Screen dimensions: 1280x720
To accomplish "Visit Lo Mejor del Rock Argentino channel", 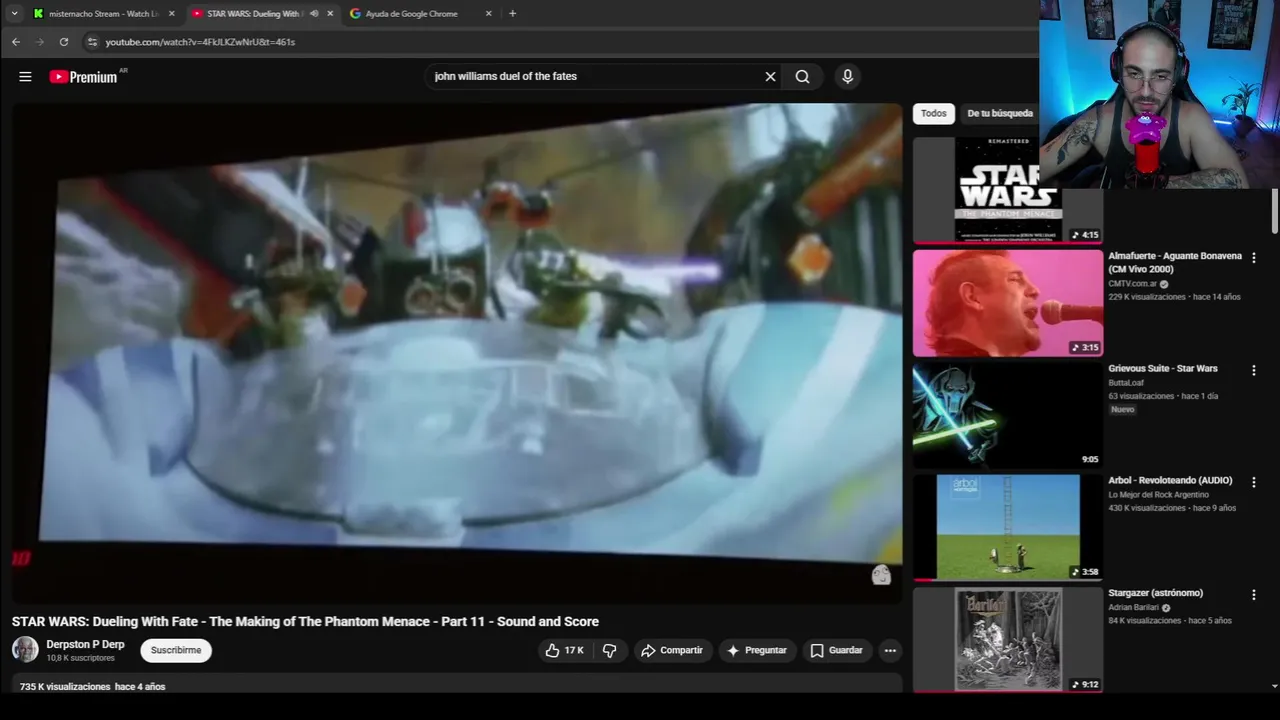I will pyautogui.click(x=1158, y=495).
